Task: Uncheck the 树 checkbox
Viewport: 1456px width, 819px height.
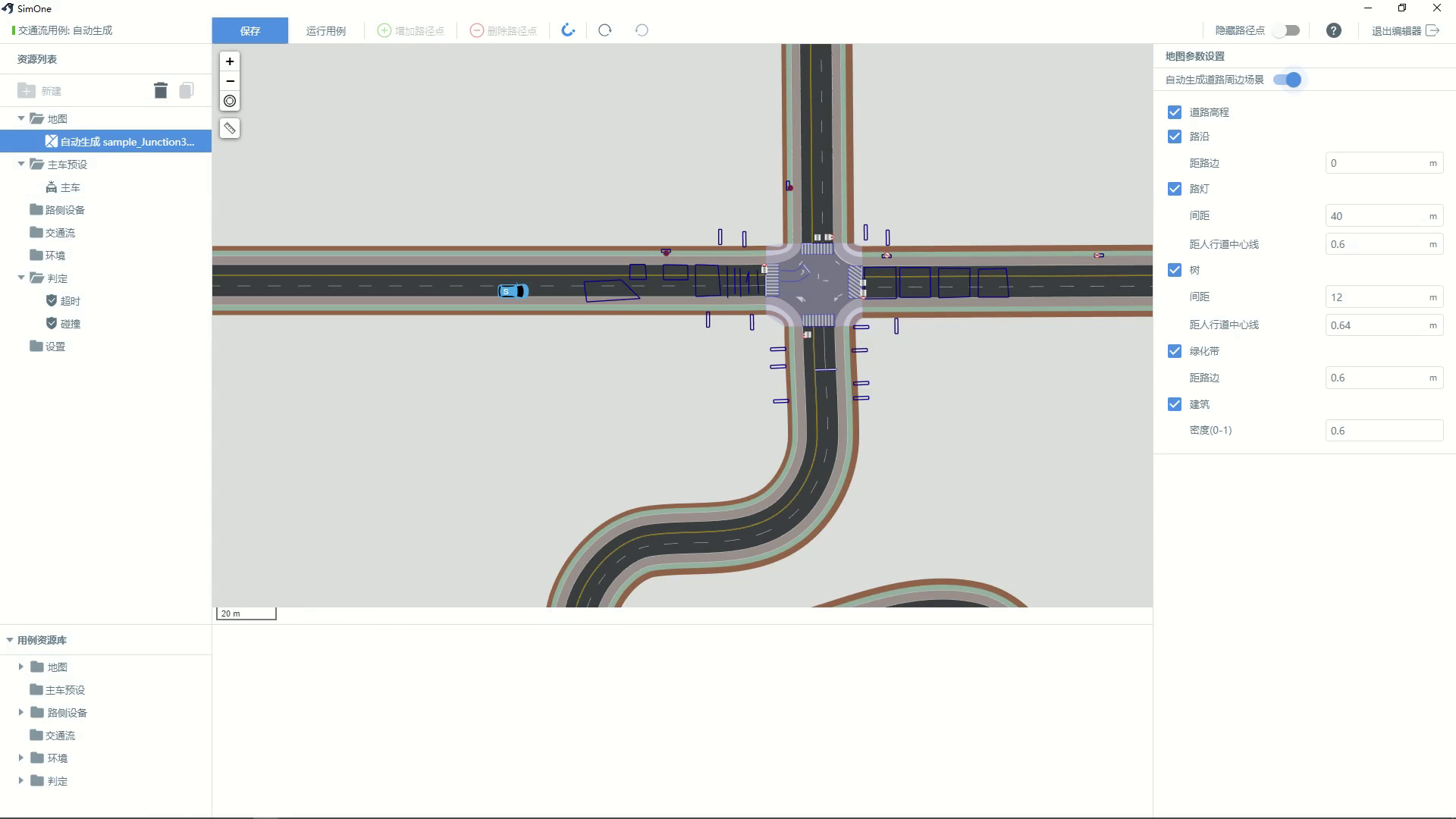Action: [1175, 270]
